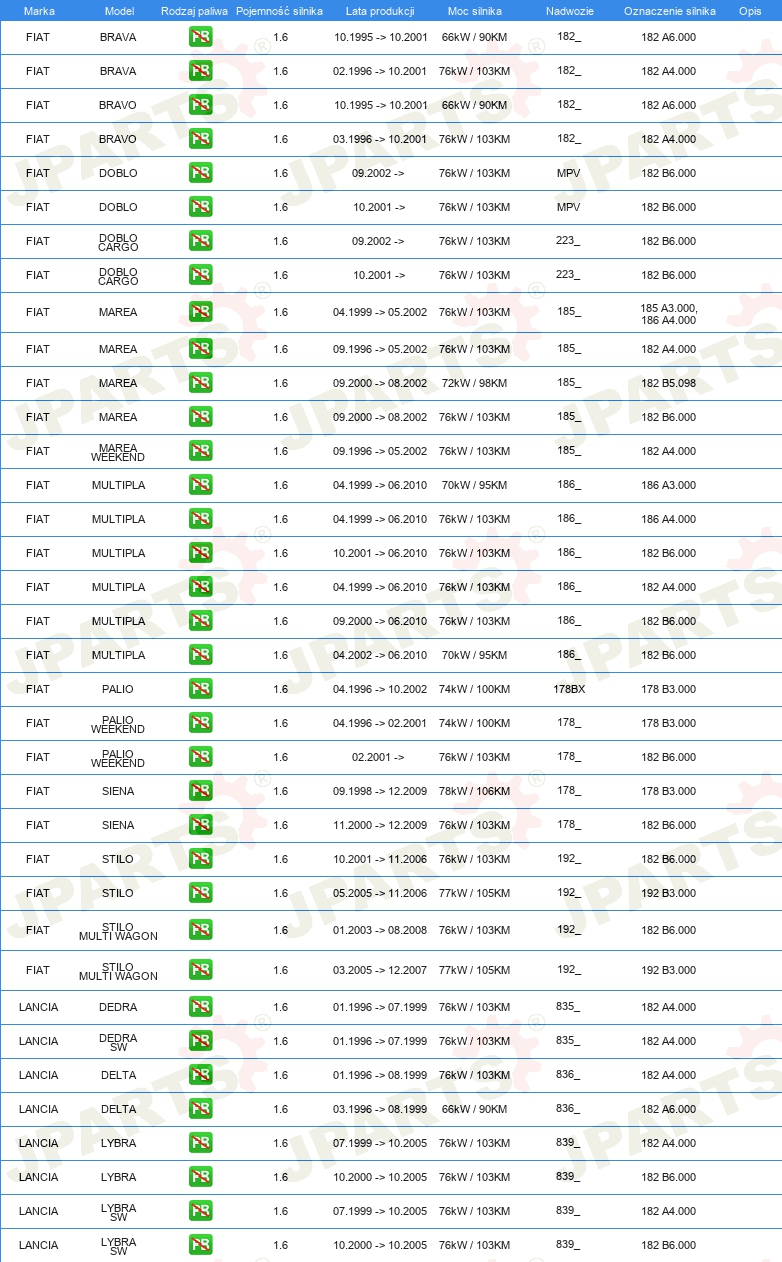Click fuel icon in PALIO WEEKEND 02.2001 row
Viewport: 782px width, 1262px height.
click(200, 757)
